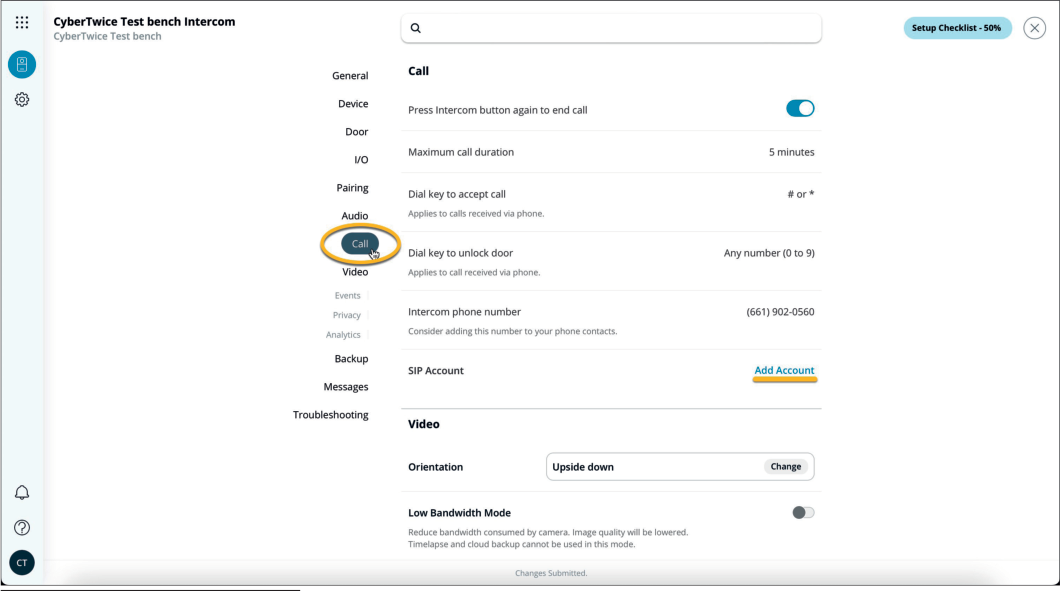Open the Maximum call duration setting row

click(x=610, y=152)
